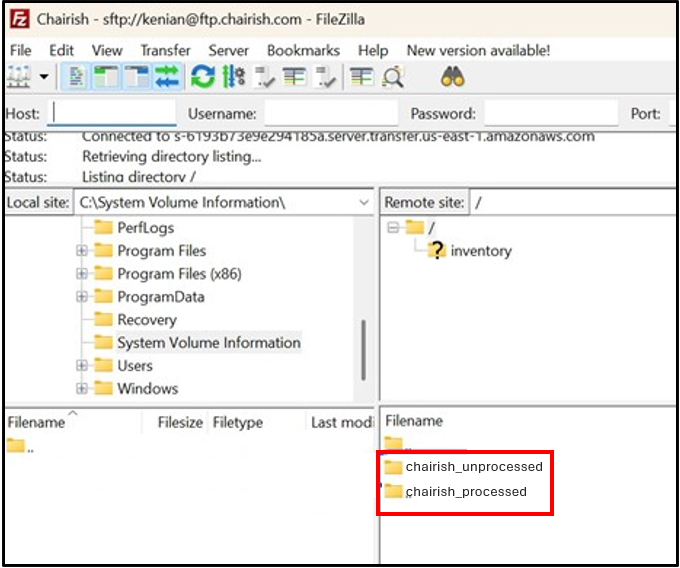680x568 pixels.
Task: Click the 'Connected to s-6193b73e9e294185a' status line
Action: tap(338, 136)
